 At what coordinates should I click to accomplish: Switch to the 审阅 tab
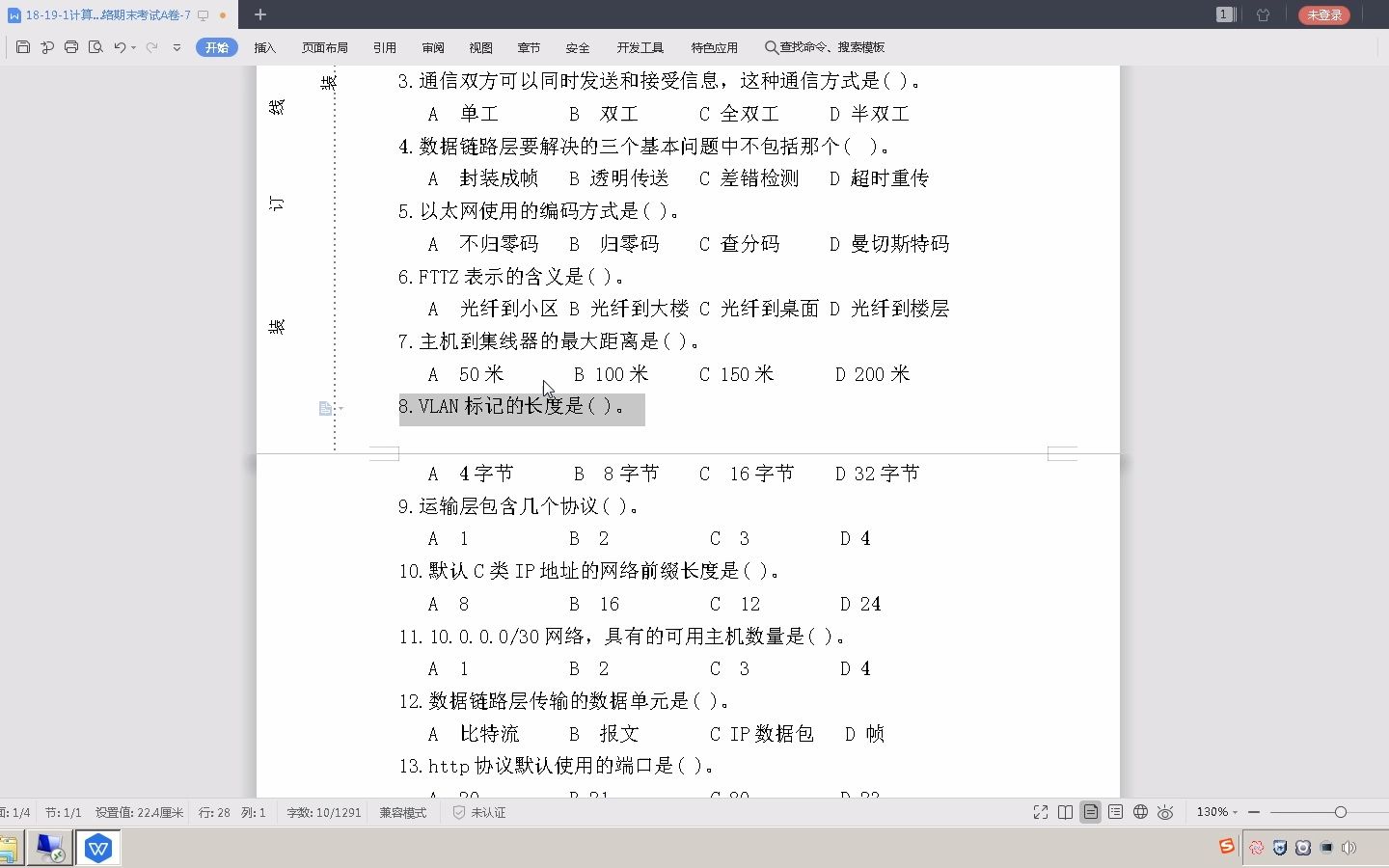[x=433, y=47]
